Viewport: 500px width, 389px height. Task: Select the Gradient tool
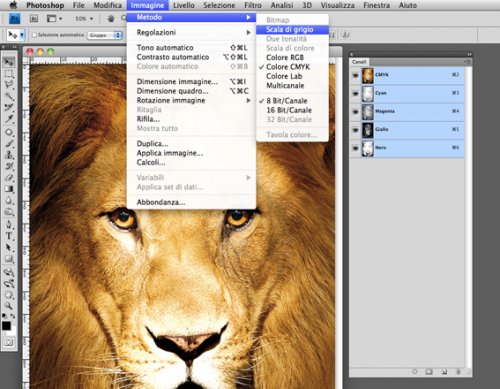pos(9,189)
